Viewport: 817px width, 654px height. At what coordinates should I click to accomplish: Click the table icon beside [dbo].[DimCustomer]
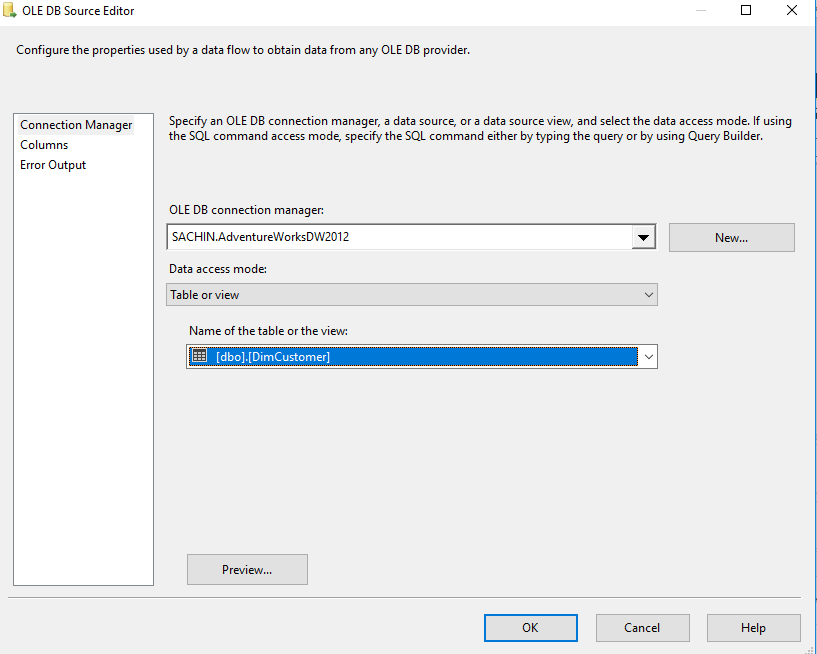click(x=199, y=357)
